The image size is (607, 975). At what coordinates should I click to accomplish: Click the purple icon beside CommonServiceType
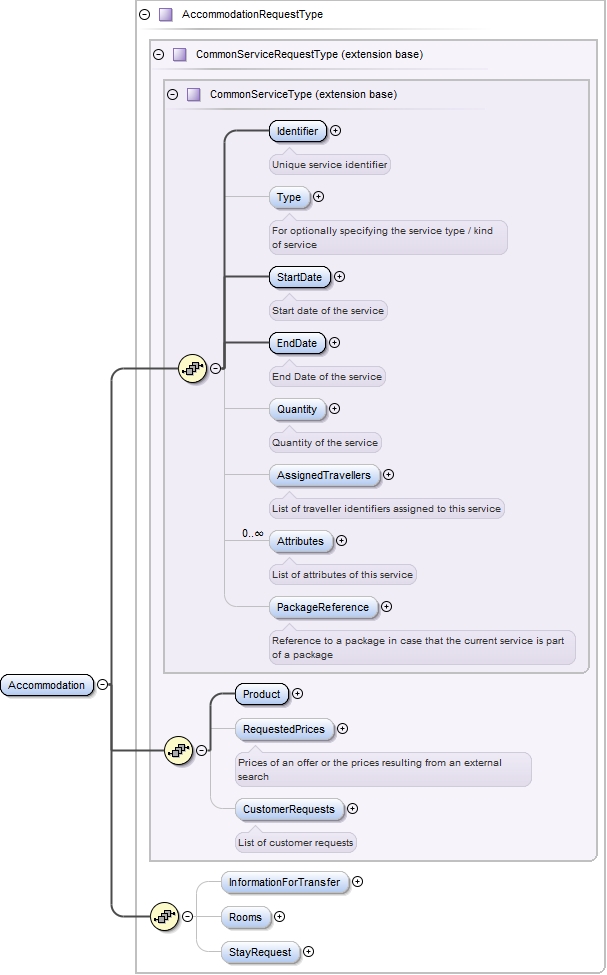coord(194,94)
